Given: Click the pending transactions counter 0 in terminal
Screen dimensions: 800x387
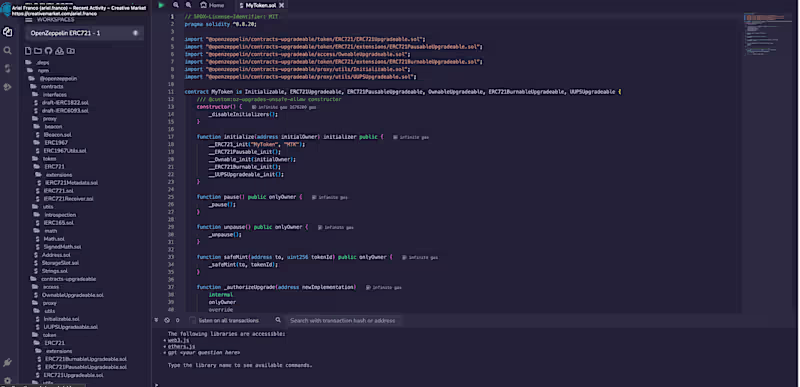Looking at the screenshot, I should (178, 320).
